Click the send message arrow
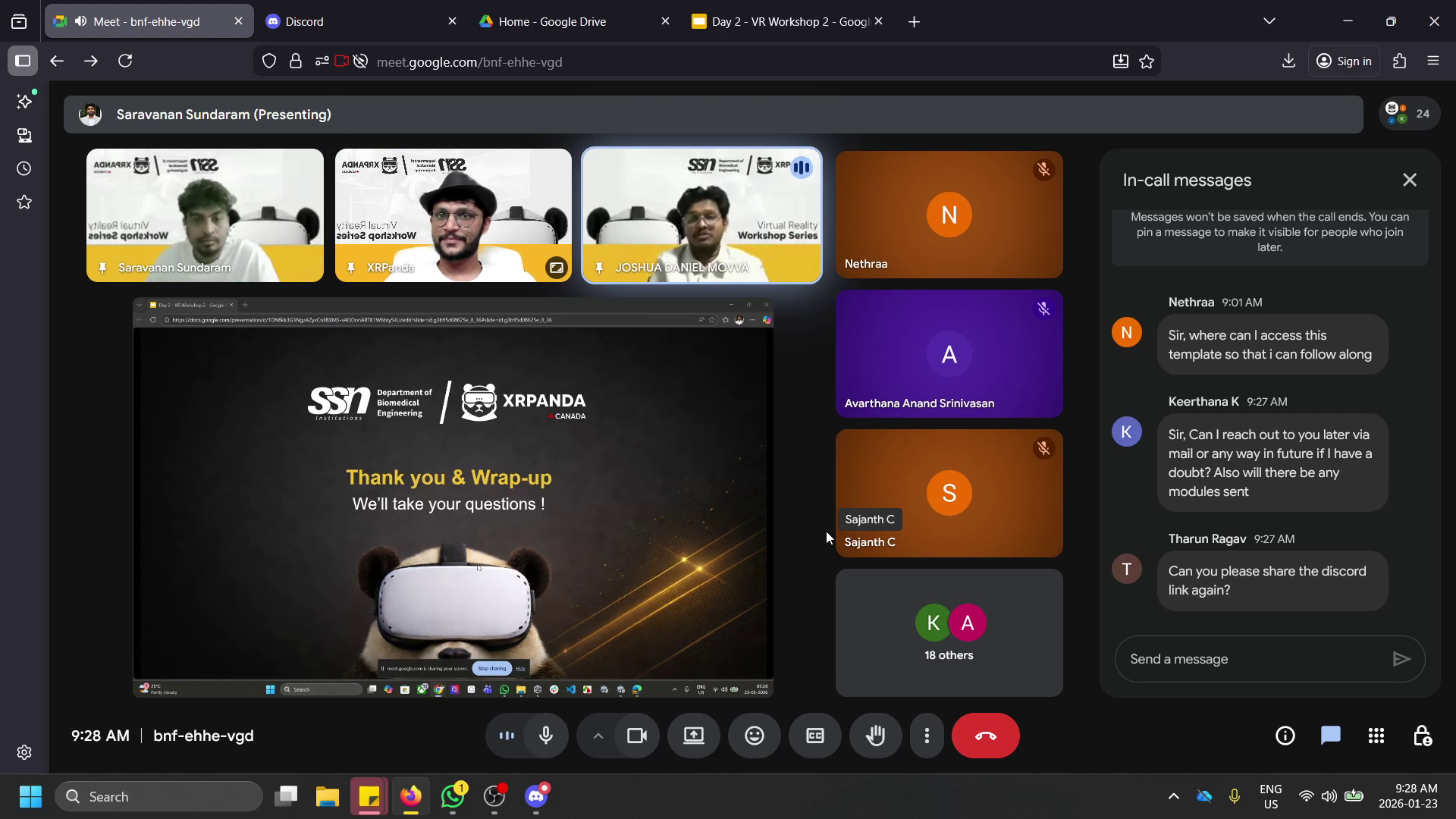Screen dimensions: 1456x819 (1401, 659)
